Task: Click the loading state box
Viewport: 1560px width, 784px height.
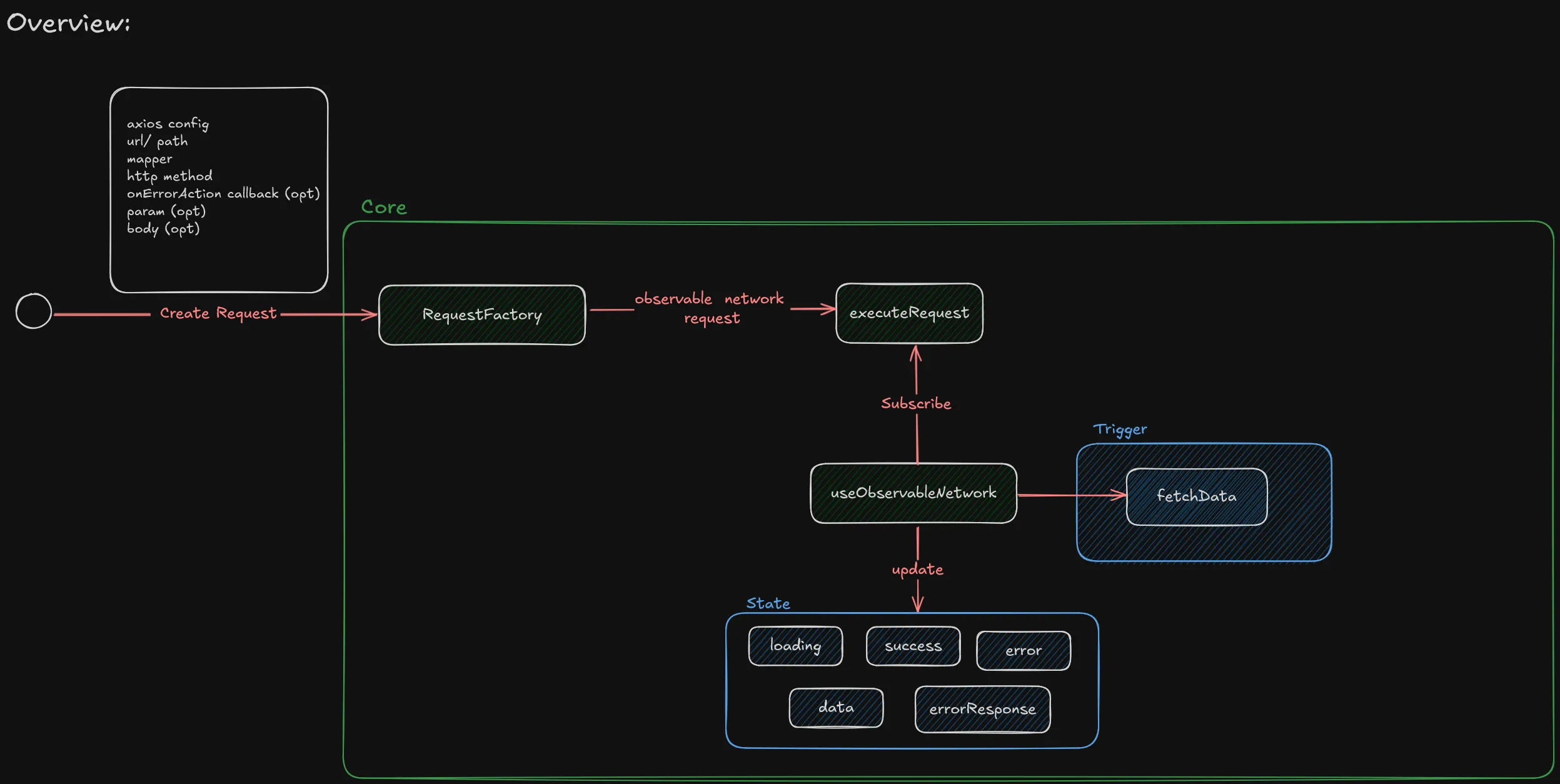Action: click(795, 646)
